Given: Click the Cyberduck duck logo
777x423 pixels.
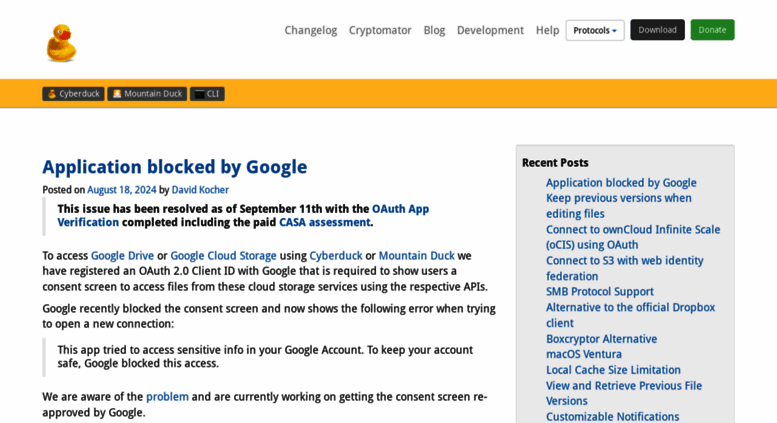Looking at the screenshot, I should pos(61,43).
